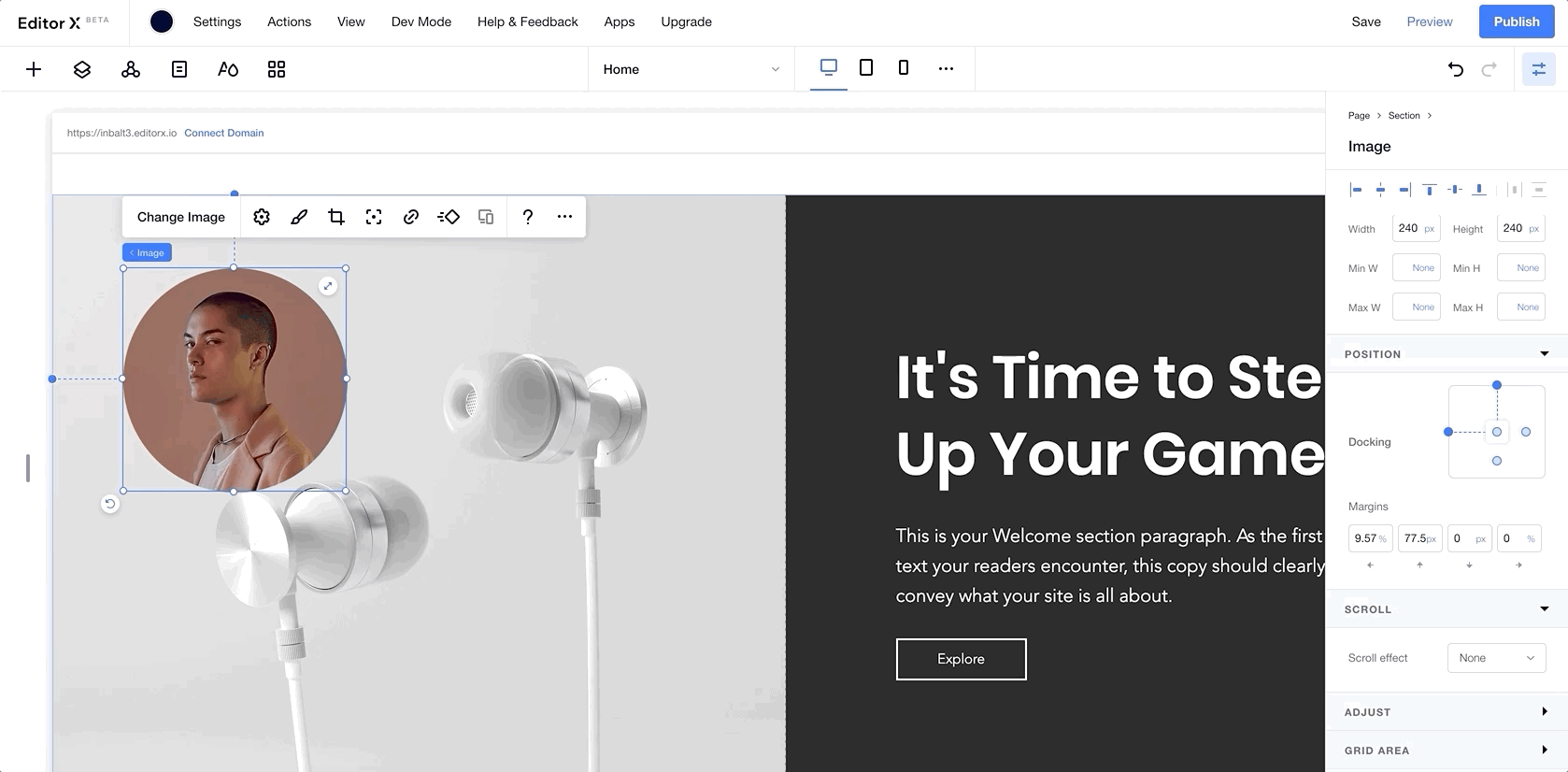The height and width of the screenshot is (772, 1568).
Task: Align image to the bottom
Action: click(1479, 190)
